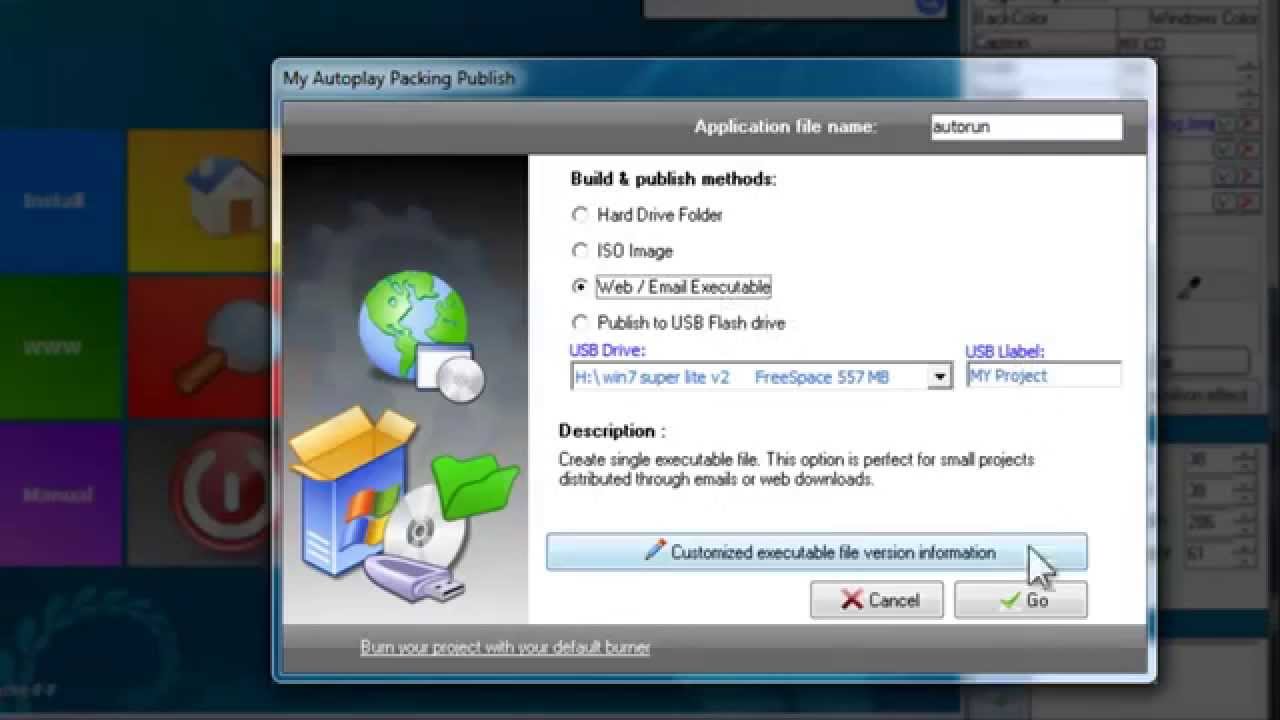Image resolution: width=1280 pixels, height=720 pixels.
Task: Click the USB Label text field
Action: [x=1044, y=376]
